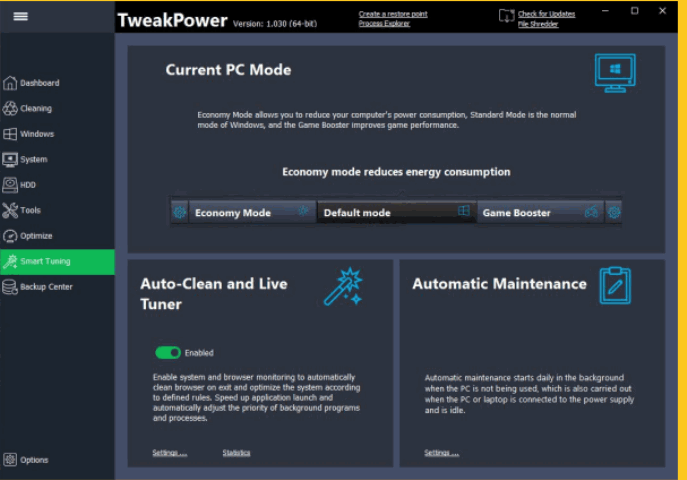687x480 pixels.
Task: Open Game Booster settings gear
Action: tap(614, 212)
